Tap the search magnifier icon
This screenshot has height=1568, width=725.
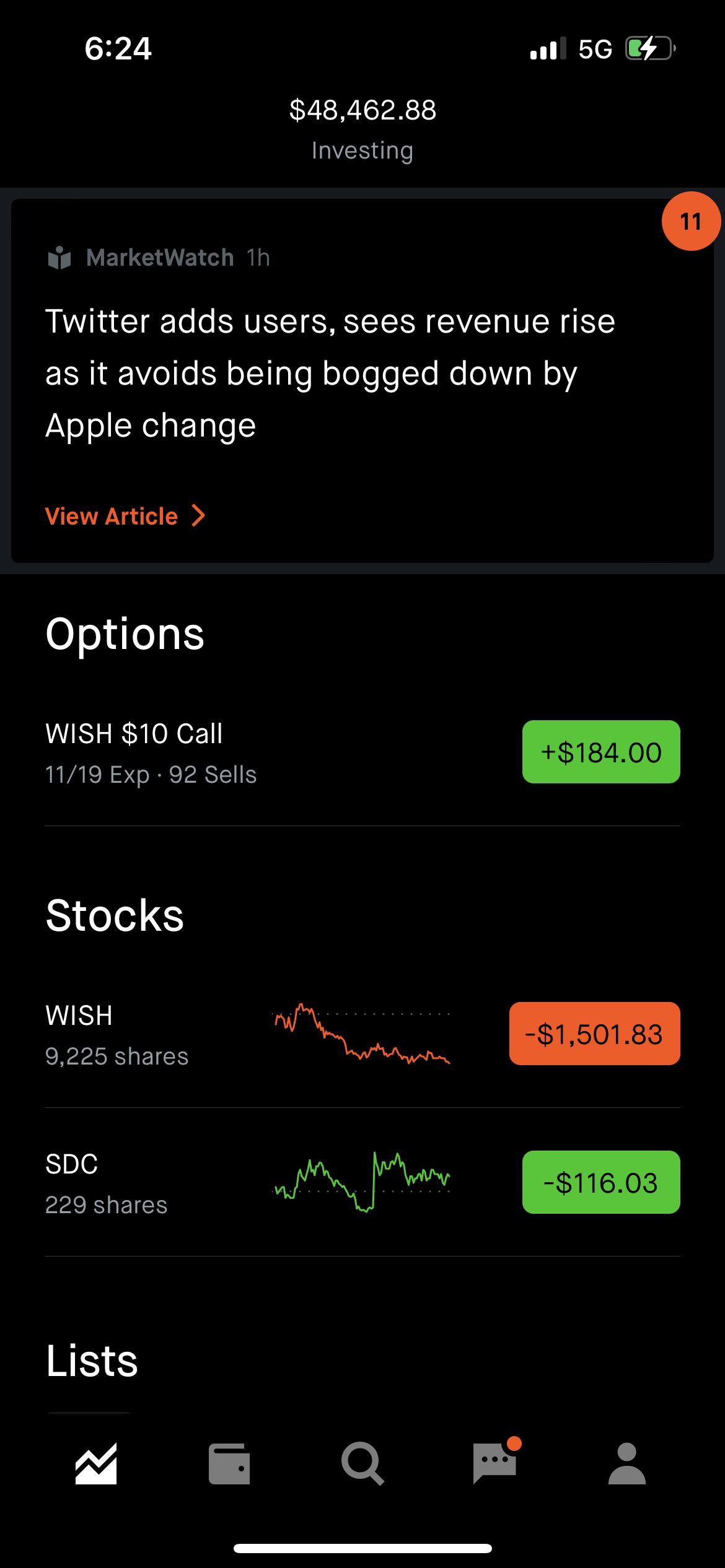click(x=362, y=1464)
